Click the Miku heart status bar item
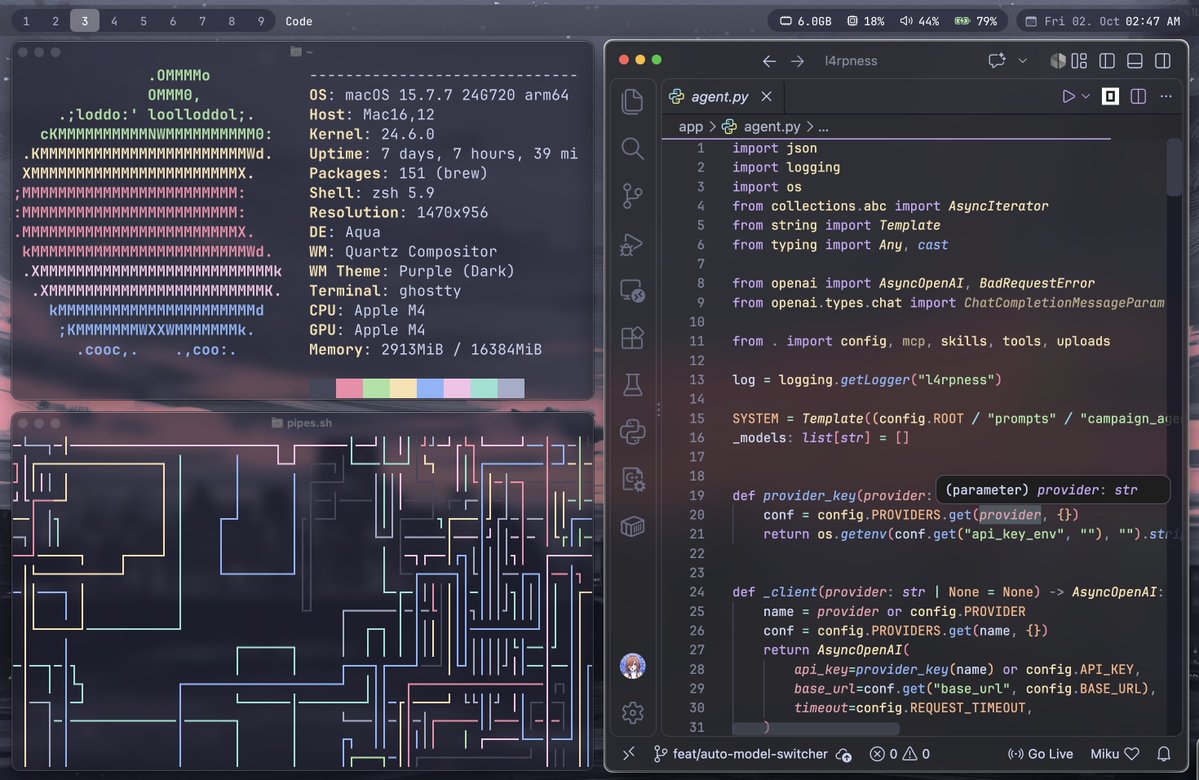Image resolution: width=1199 pixels, height=780 pixels. (x=1115, y=754)
